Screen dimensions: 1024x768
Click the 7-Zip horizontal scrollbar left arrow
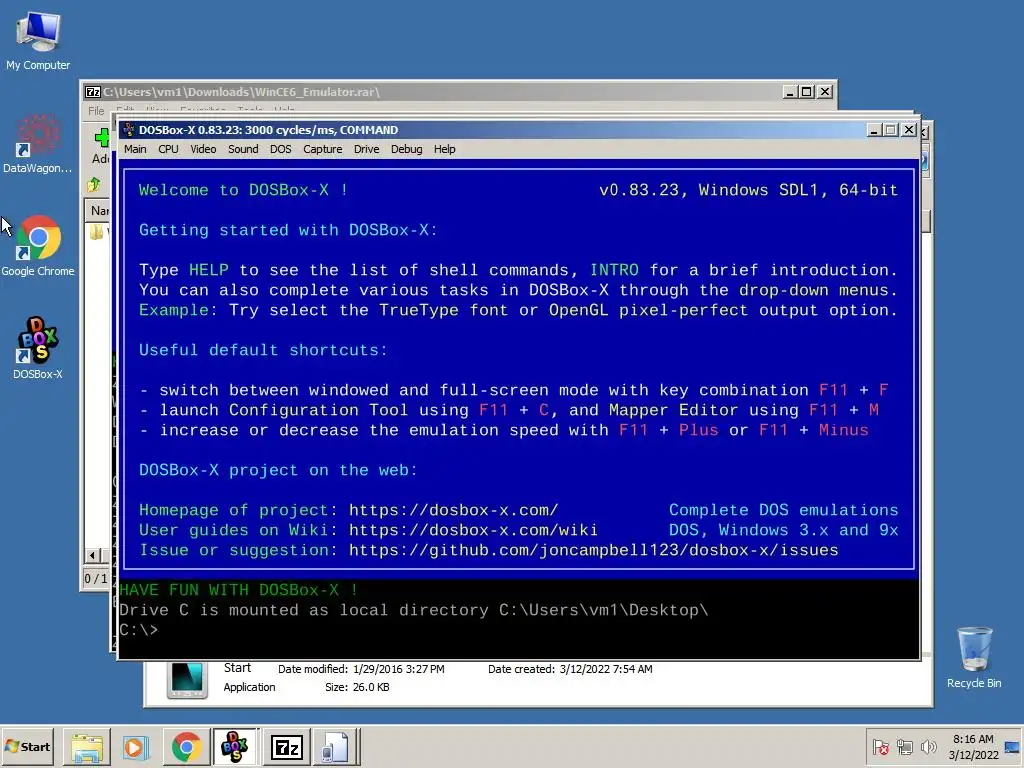[x=92, y=556]
